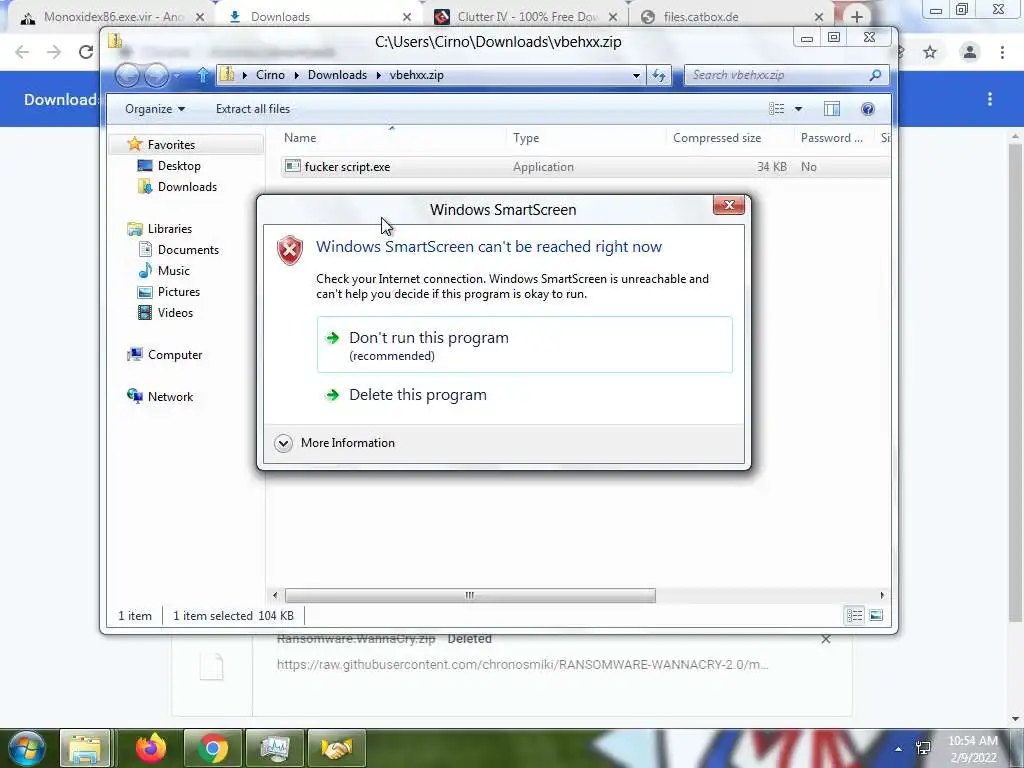Click the file list scroll right arrow
Viewport: 1024px width, 768px height.
pyautogui.click(x=882, y=595)
